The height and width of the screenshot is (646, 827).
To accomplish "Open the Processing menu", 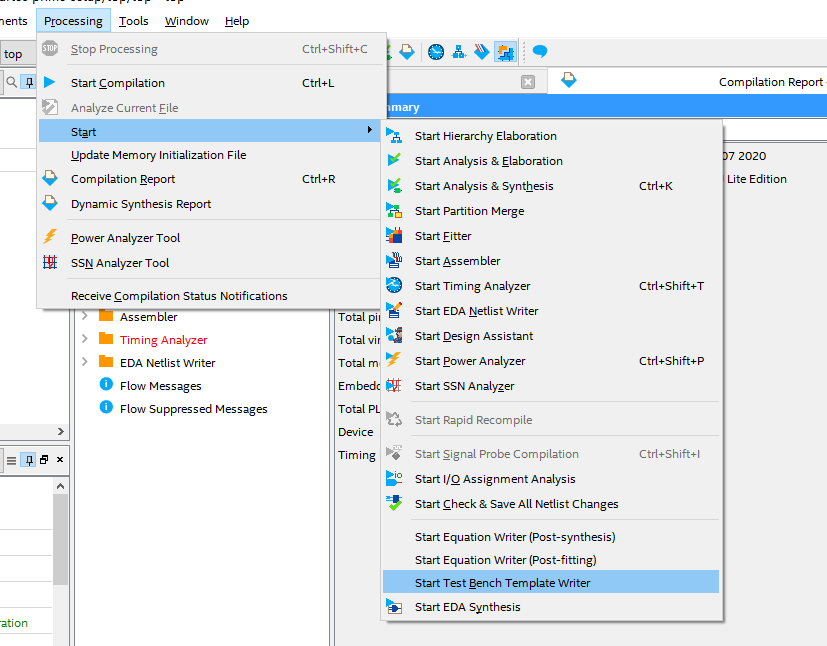I will (x=73, y=21).
